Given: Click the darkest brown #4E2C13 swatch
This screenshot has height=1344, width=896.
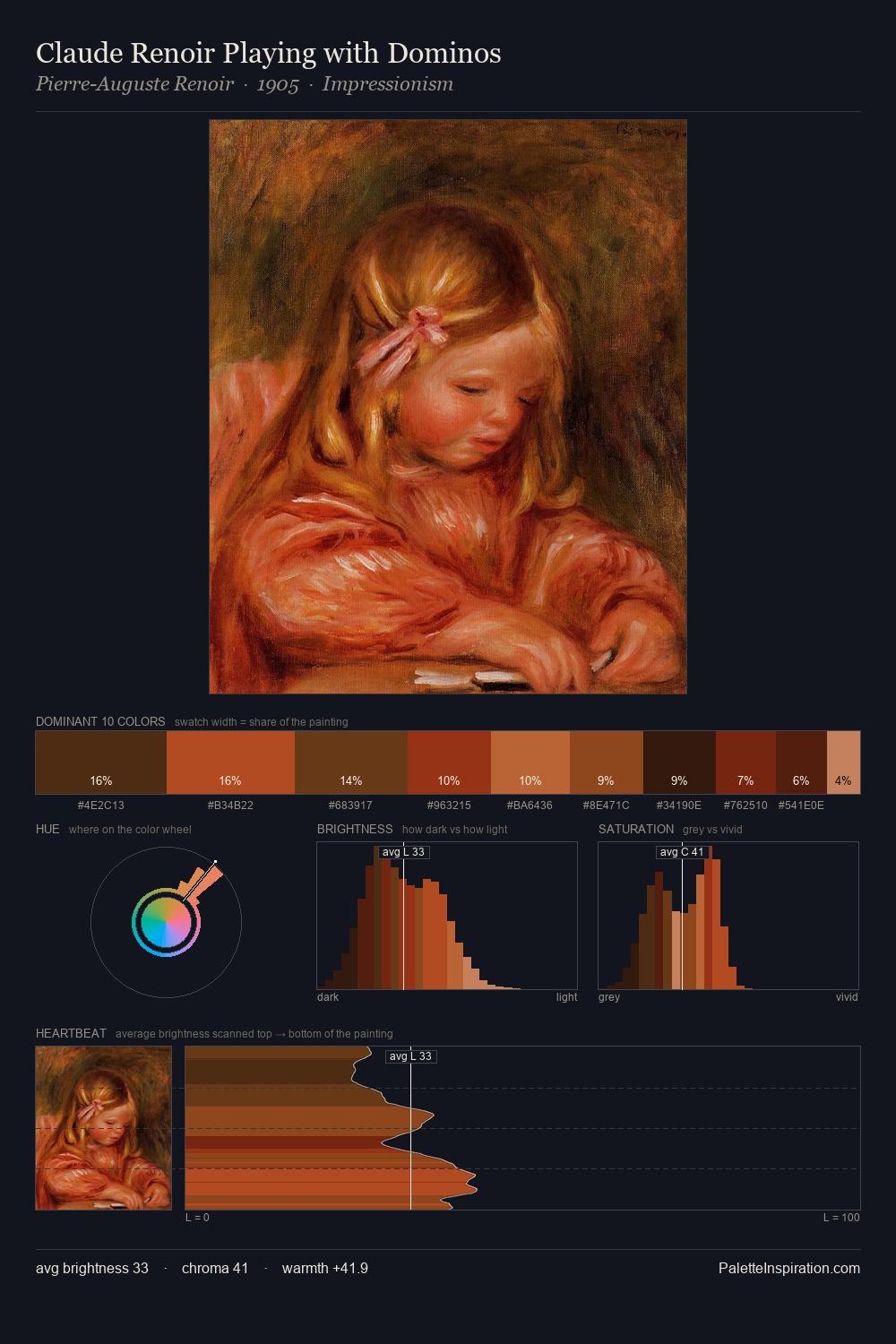Looking at the screenshot, I should [x=101, y=762].
